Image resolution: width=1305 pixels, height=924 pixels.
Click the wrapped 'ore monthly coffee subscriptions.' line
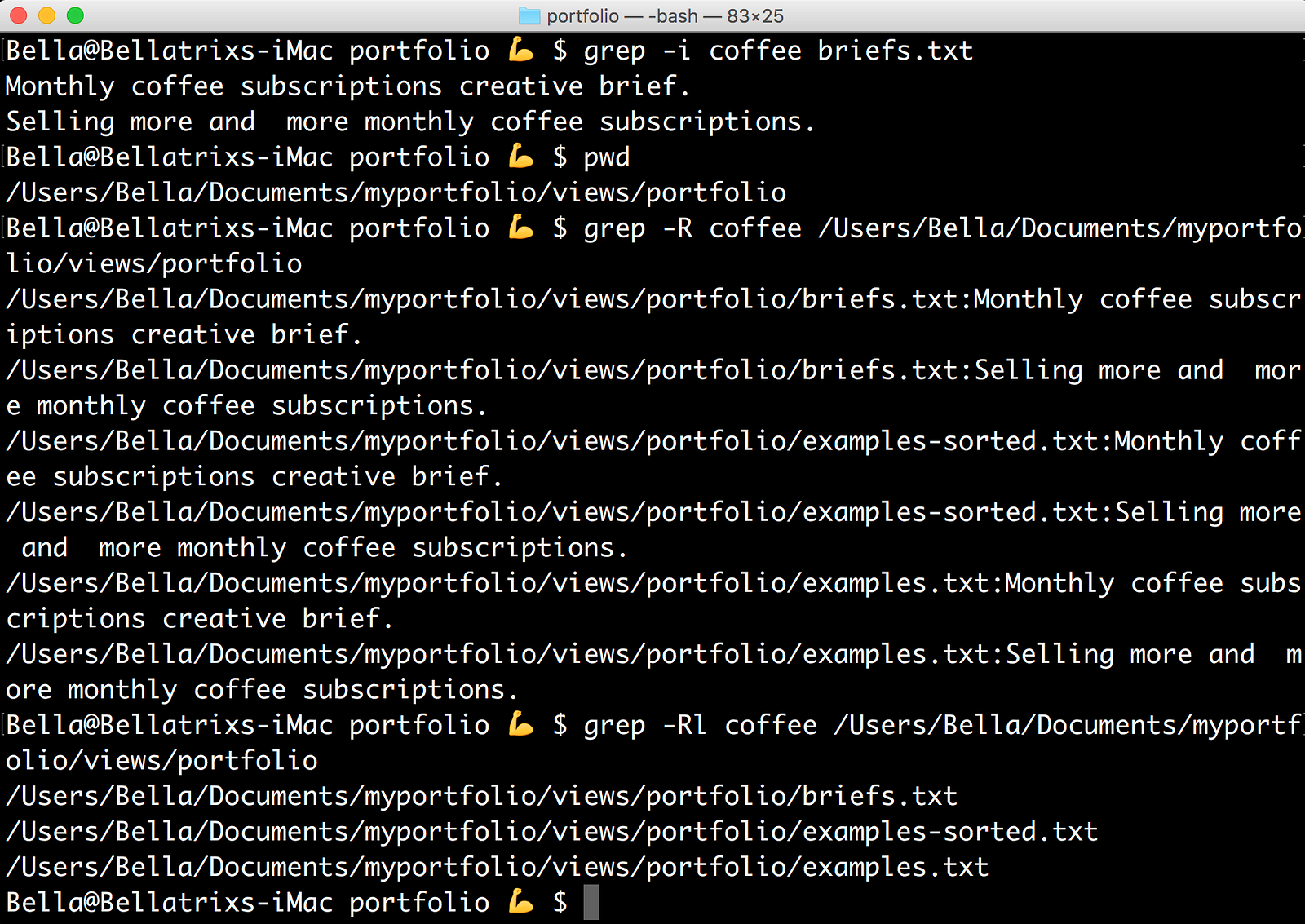point(262,689)
